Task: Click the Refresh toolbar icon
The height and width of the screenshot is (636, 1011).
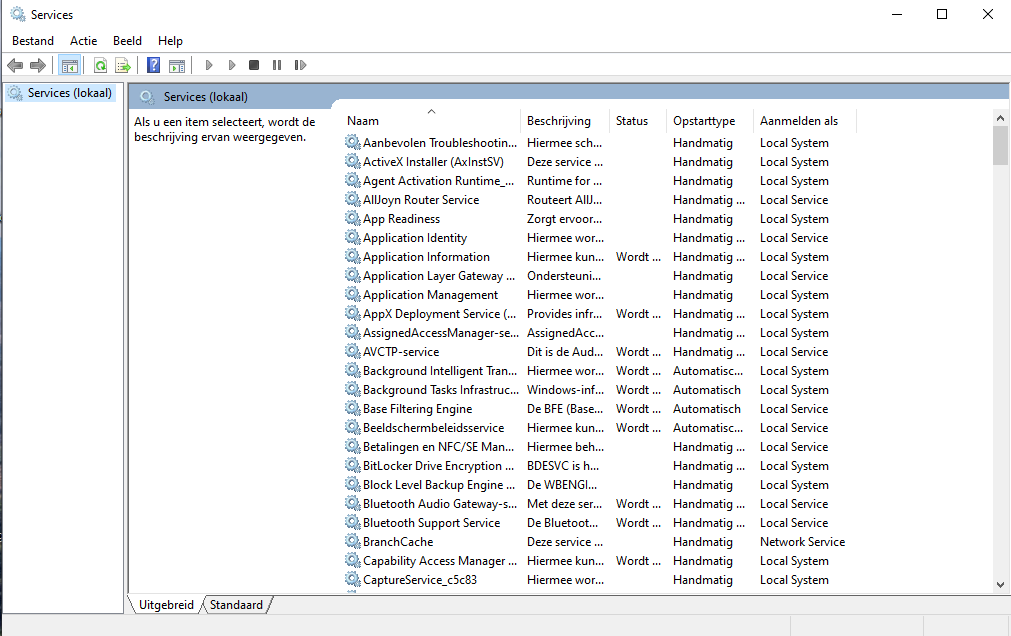Action: point(101,65)
